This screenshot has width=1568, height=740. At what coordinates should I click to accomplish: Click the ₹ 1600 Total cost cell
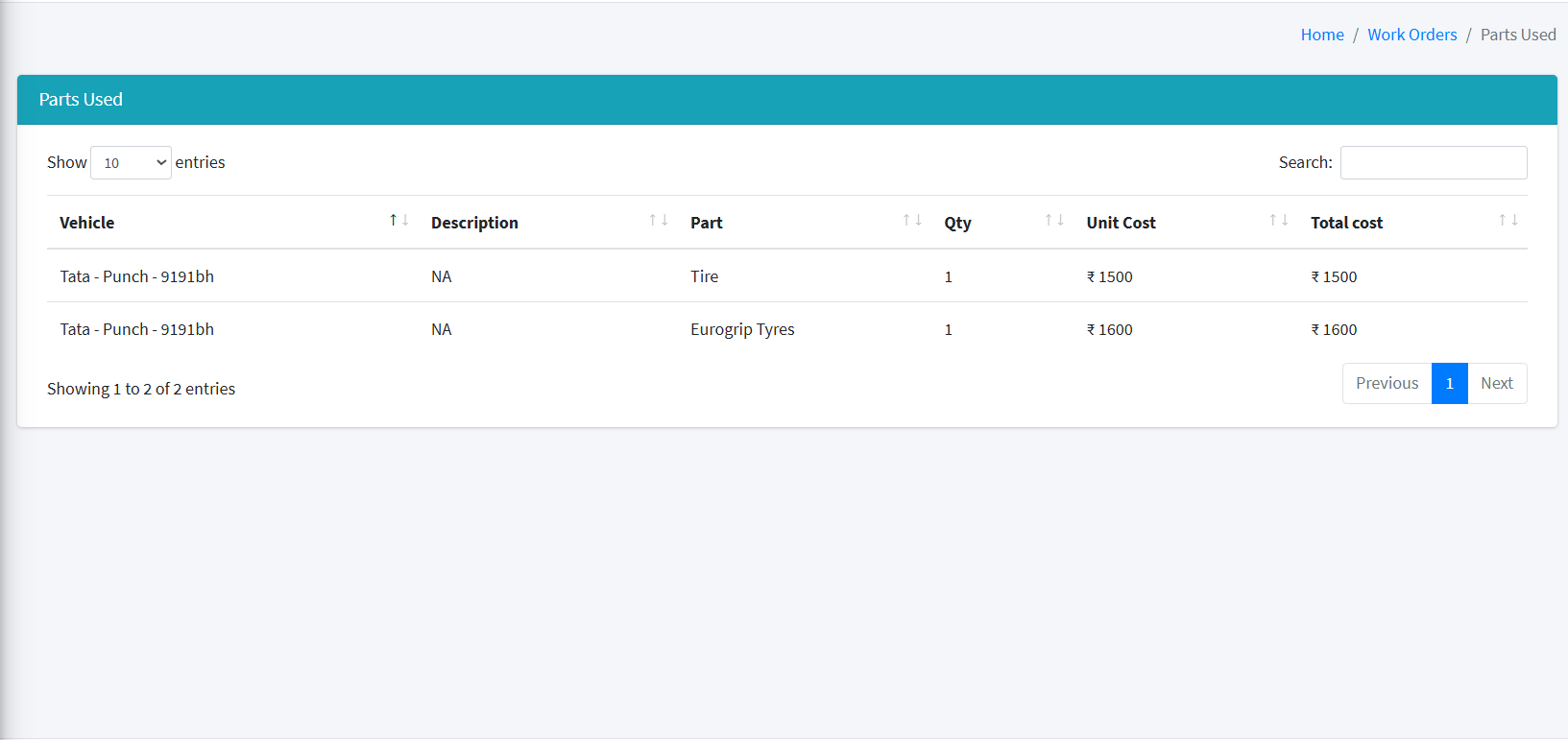coord(1334,329)
